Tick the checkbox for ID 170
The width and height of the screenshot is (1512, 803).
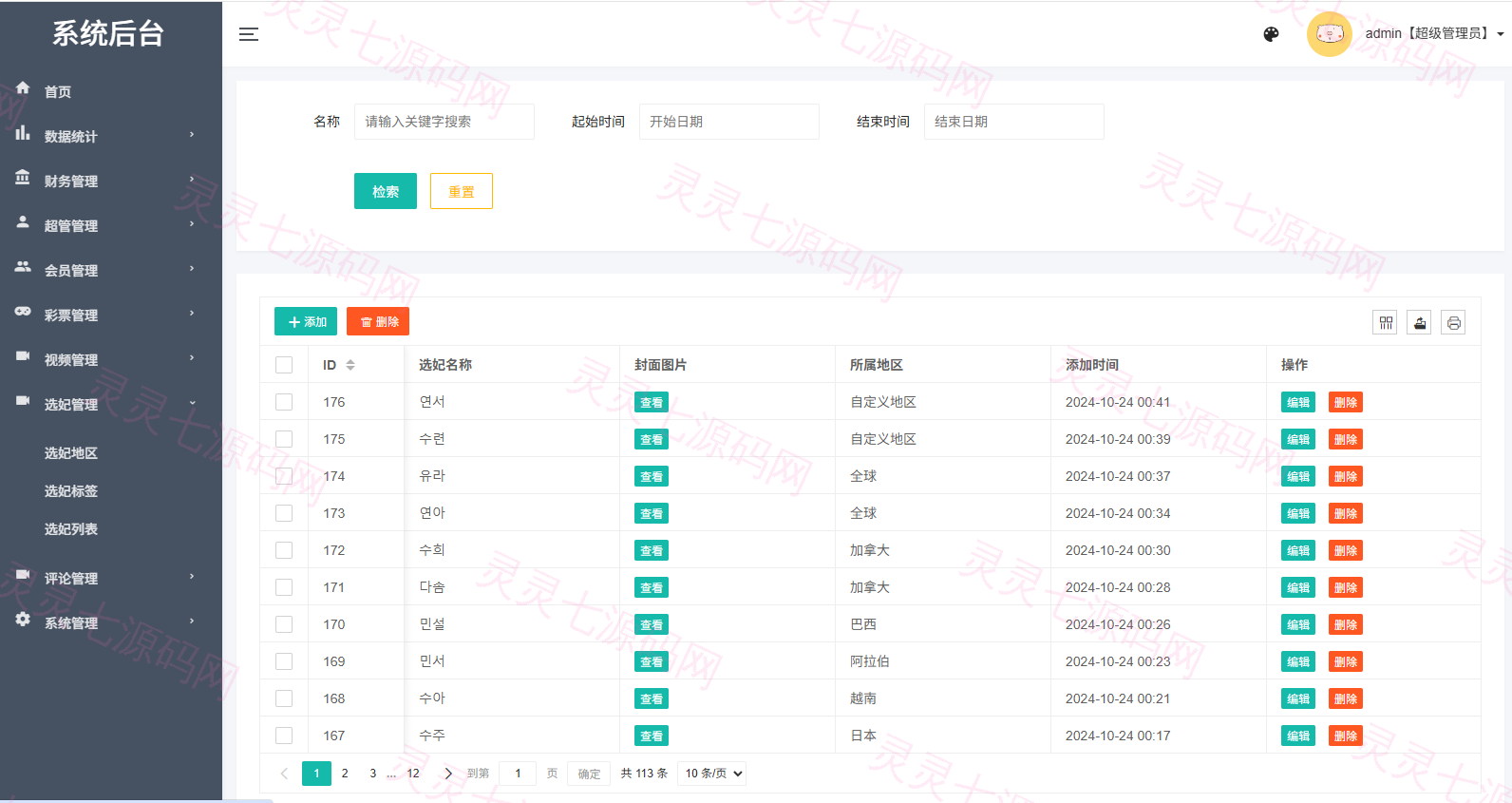click(284, 624)
